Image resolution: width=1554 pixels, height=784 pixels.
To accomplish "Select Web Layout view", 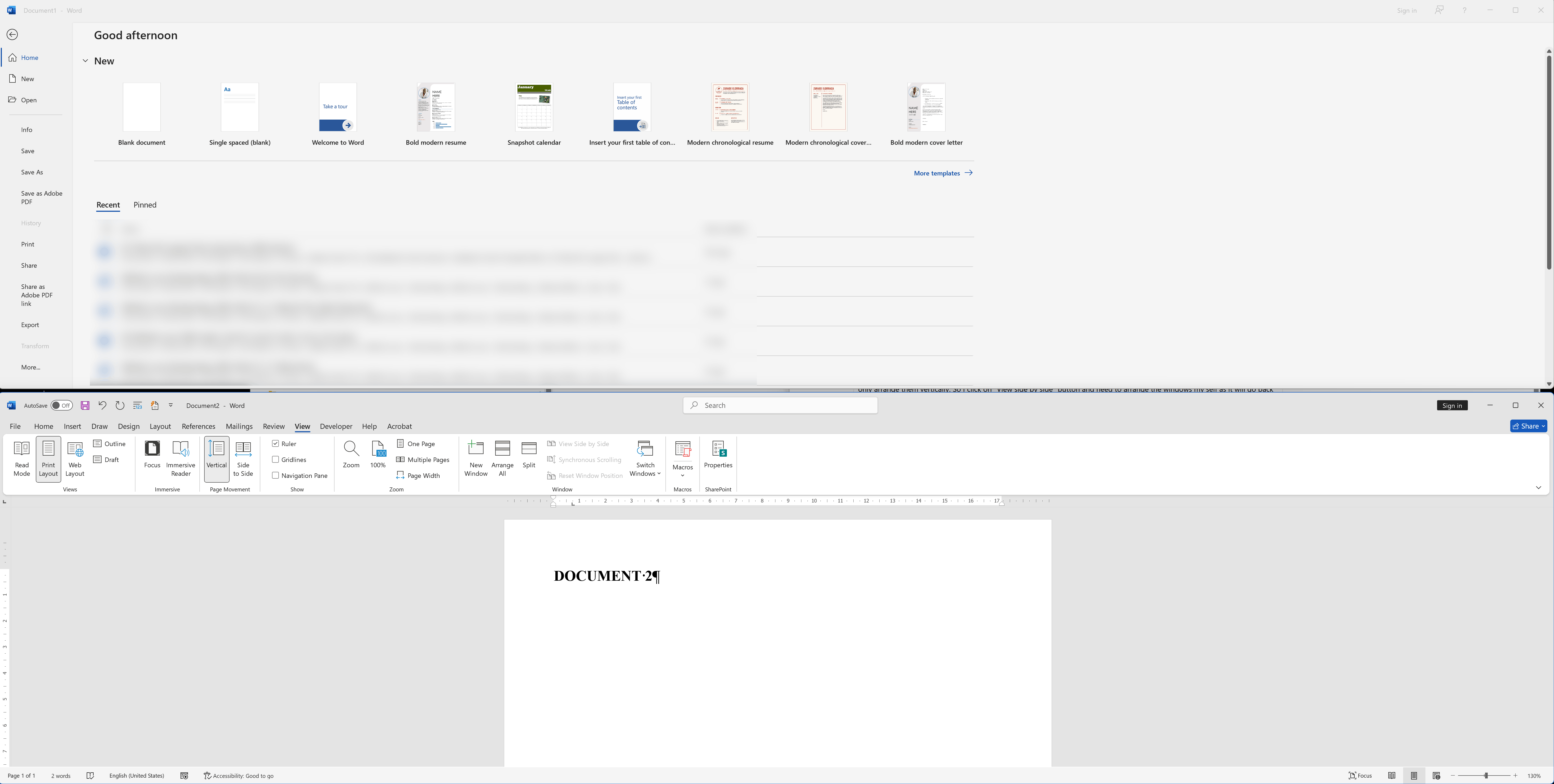I will (75, 458).
